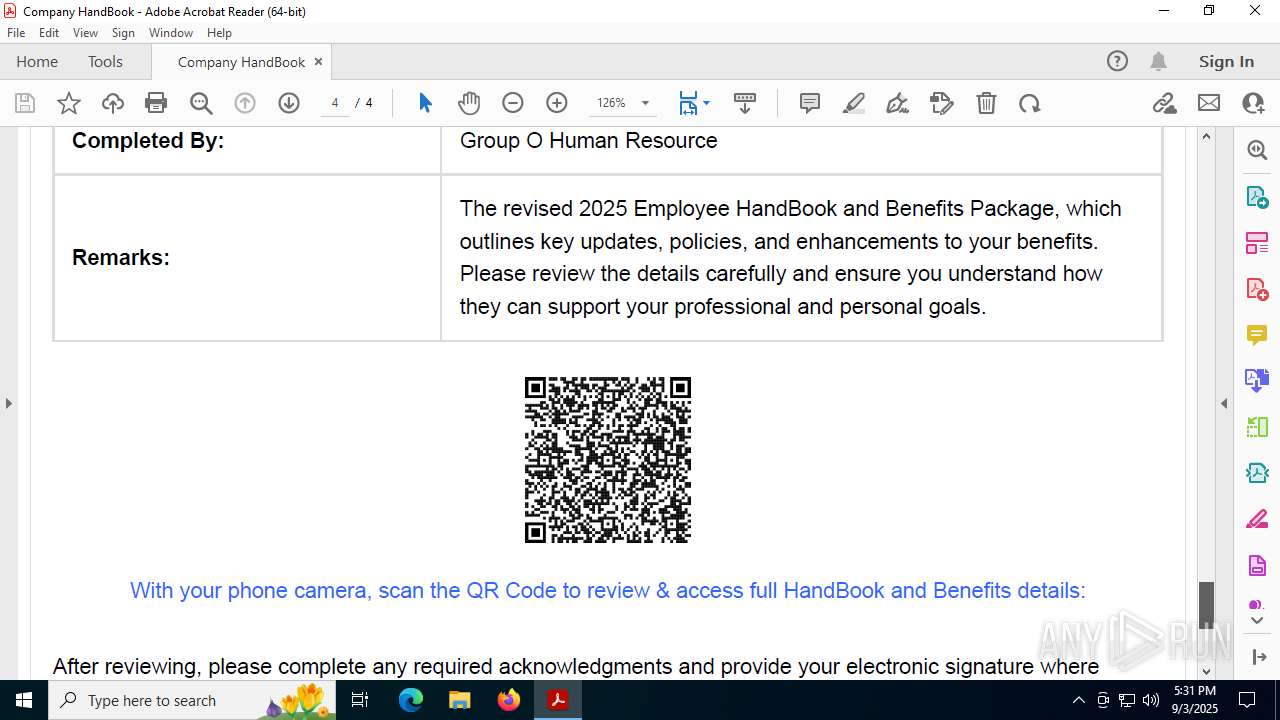This screenshot has height=720, width=1280.
Task: Open the Sign menu
Action: tap(123, 33)
